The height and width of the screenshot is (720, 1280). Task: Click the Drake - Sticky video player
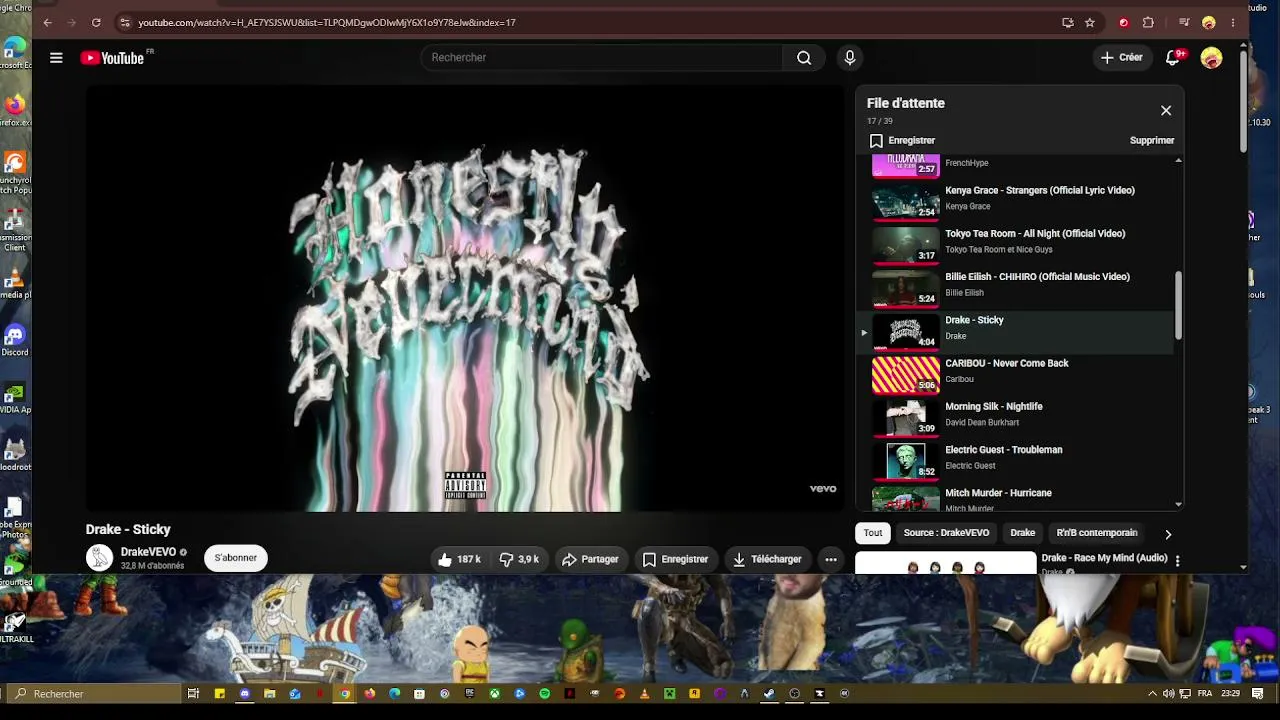tap(466, 298)
